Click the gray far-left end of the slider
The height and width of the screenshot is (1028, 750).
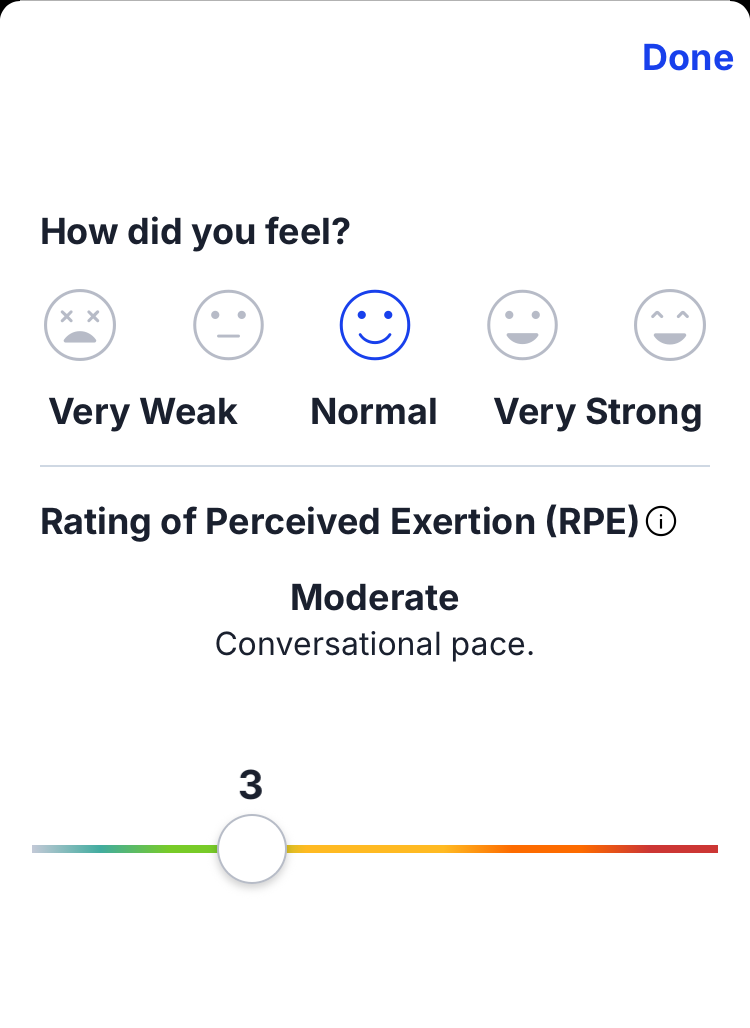click(42, 849)
